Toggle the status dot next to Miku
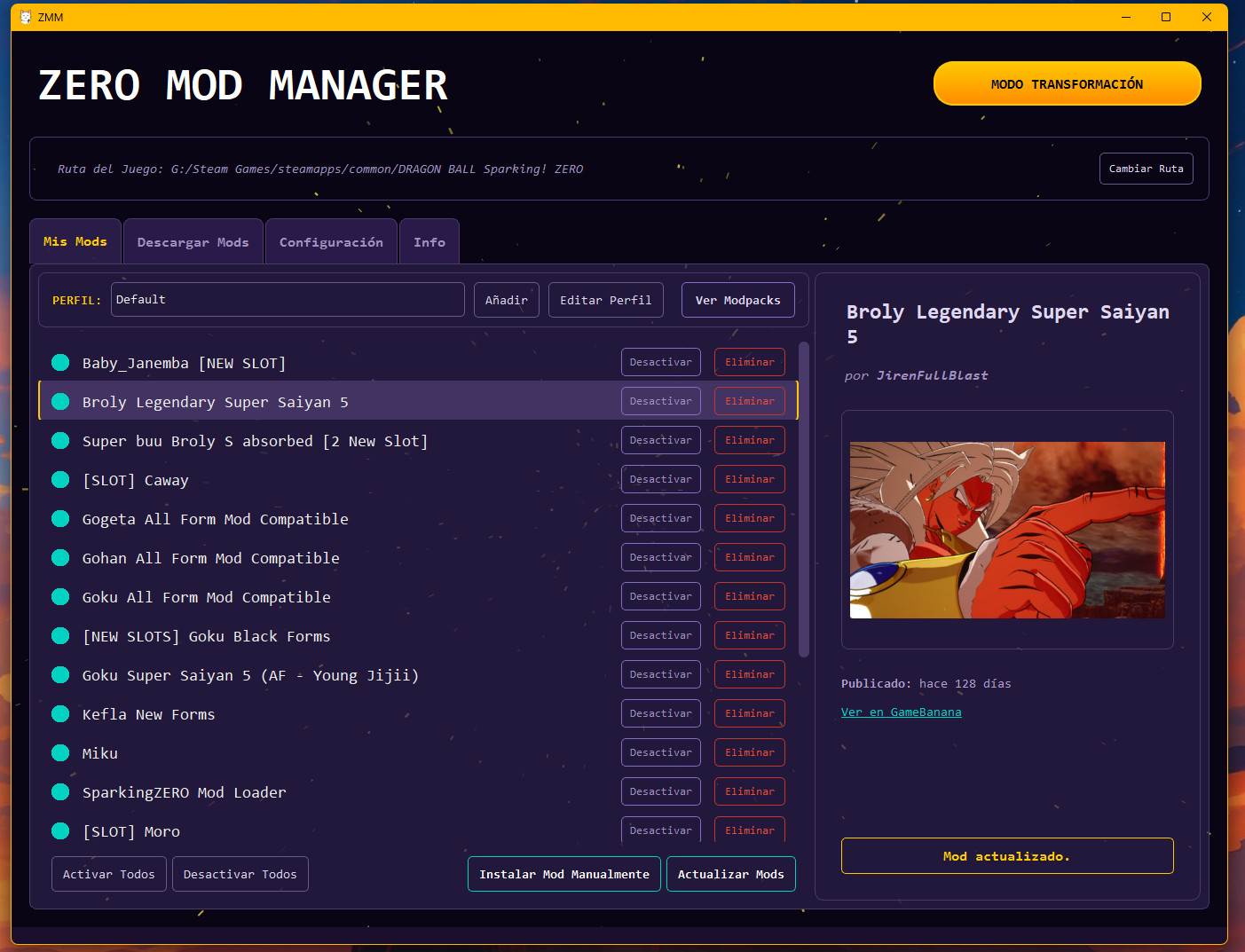The width and height of the screenshot is (1245, 952). coord(60,752)
